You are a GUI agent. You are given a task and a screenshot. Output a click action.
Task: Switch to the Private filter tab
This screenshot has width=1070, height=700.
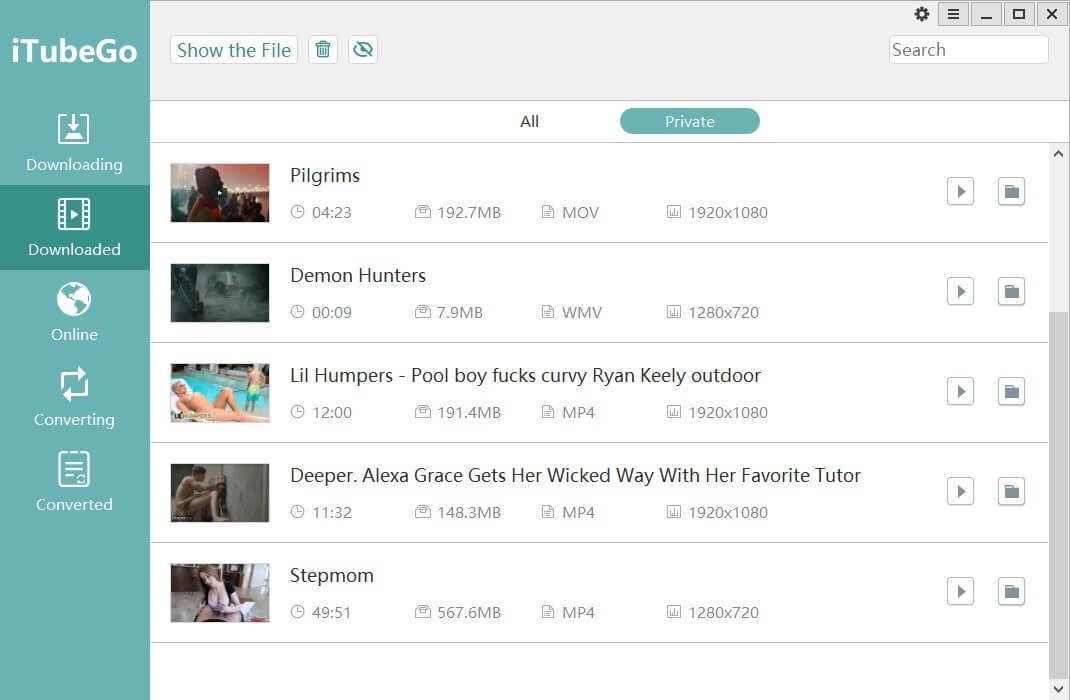tap(689, 121)
